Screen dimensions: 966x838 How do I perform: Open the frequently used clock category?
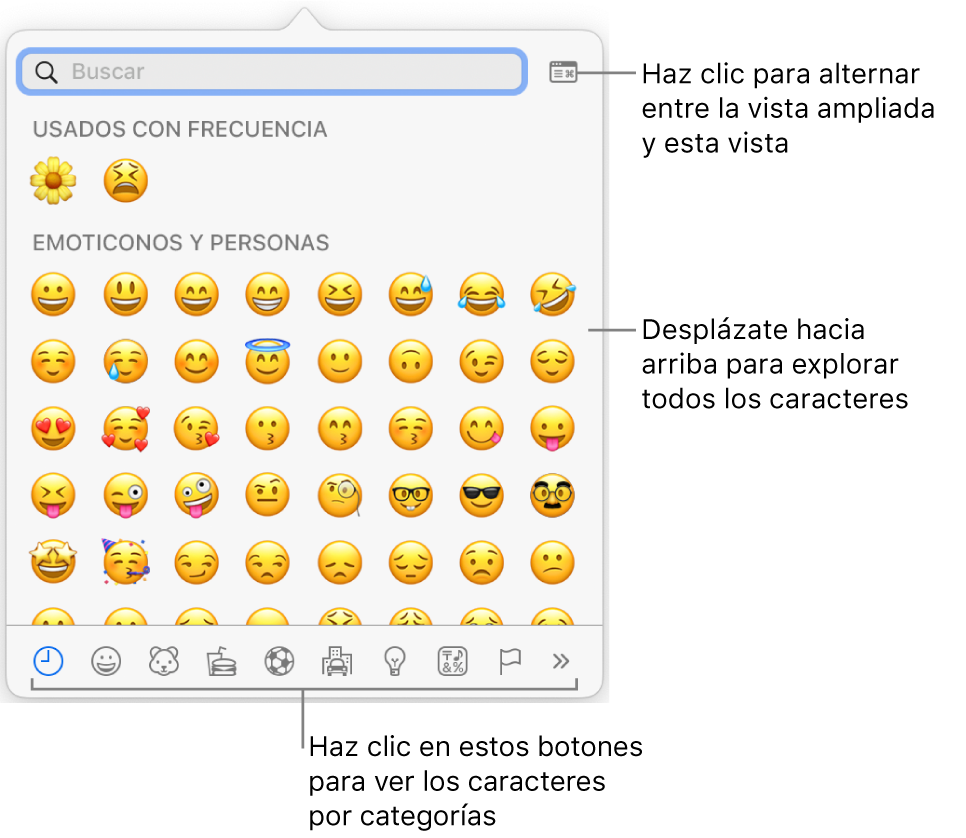tap(48, 661)
